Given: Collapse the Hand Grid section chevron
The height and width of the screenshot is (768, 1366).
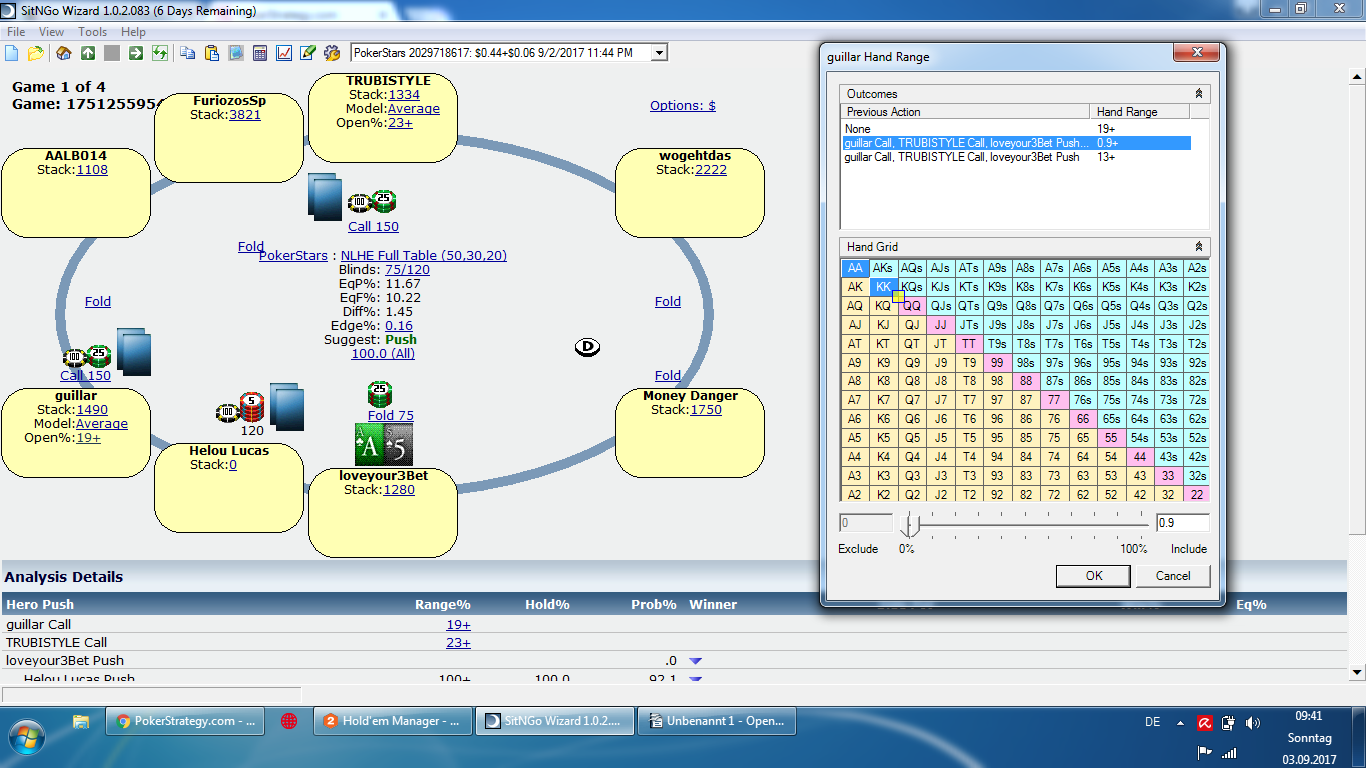Looking at the screenshot, I should [x=1199, y=246].
